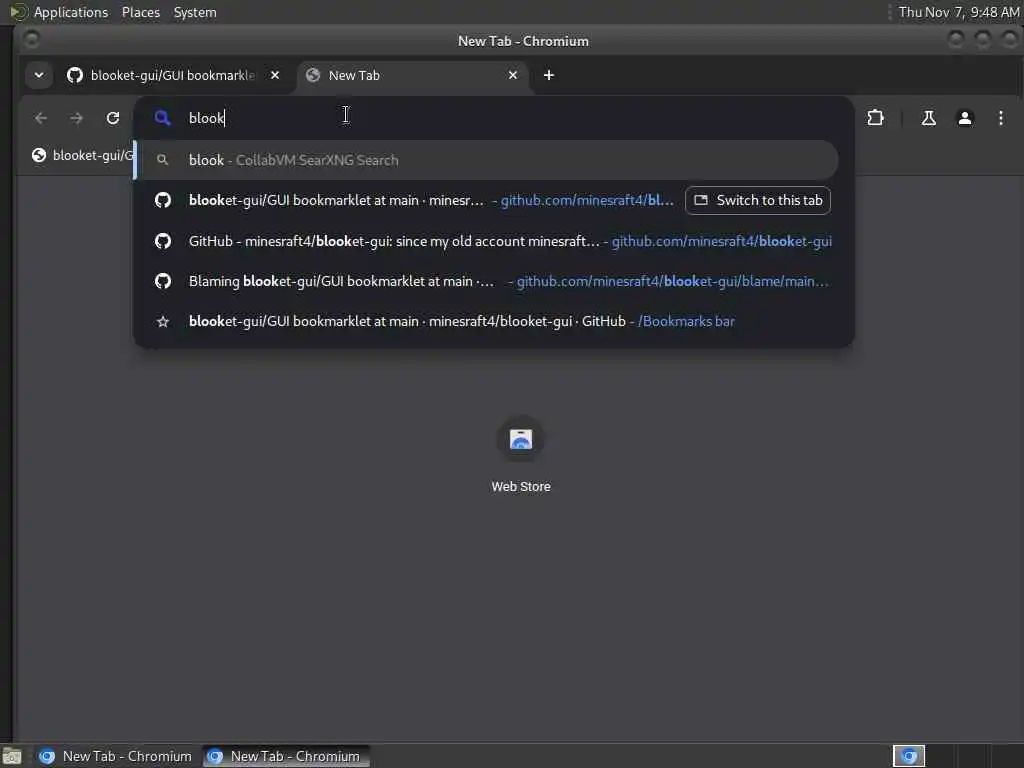This screenshot has width=1024, height=768.
Task: Select 'blook - CollabVM SearXNG Search' suggestion
Action: point(487,160)
